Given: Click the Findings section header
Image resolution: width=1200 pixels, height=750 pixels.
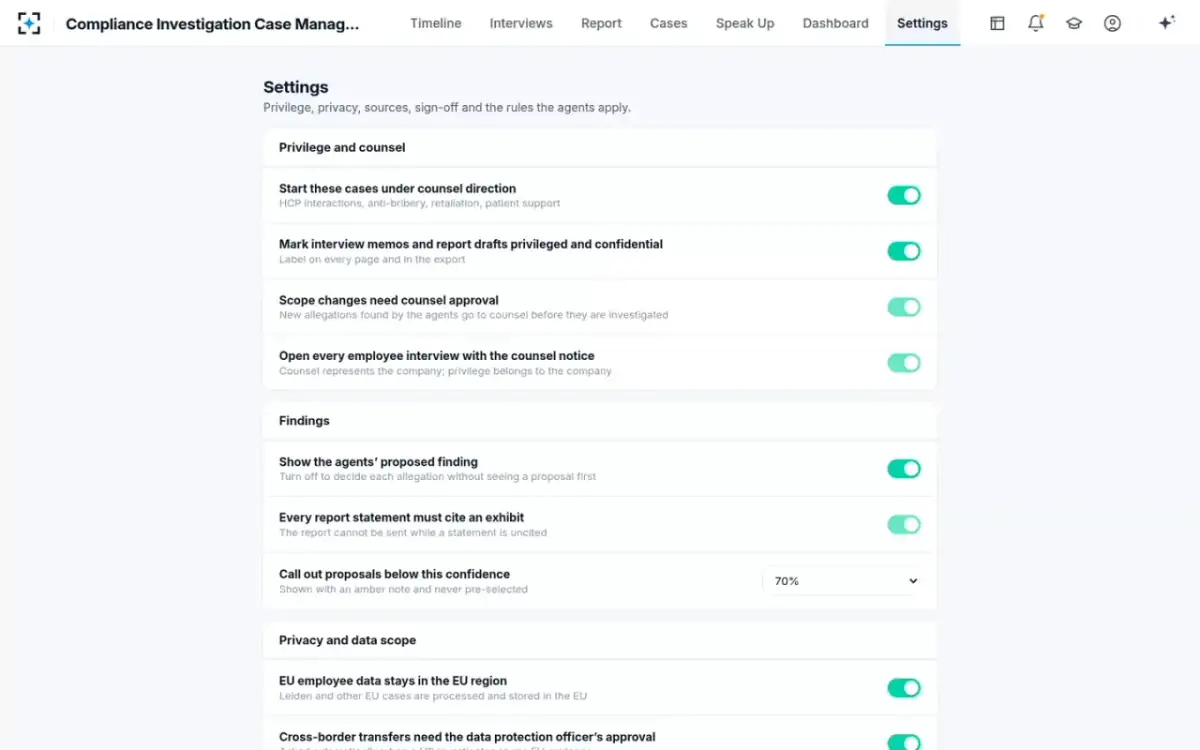Looking at the screenshot, I should tap(304, 420).
